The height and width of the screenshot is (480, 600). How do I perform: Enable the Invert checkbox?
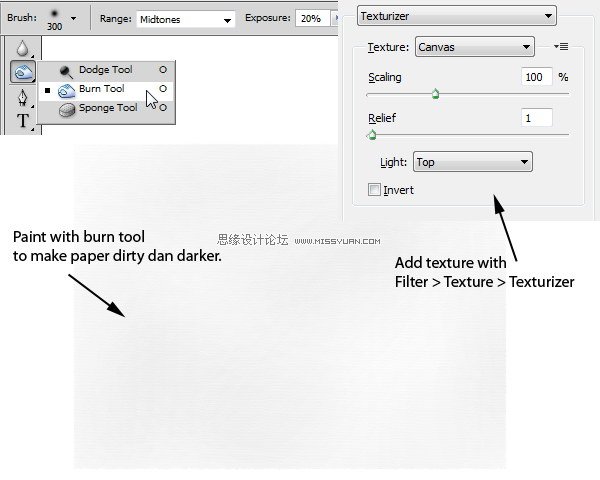point(374,189)
